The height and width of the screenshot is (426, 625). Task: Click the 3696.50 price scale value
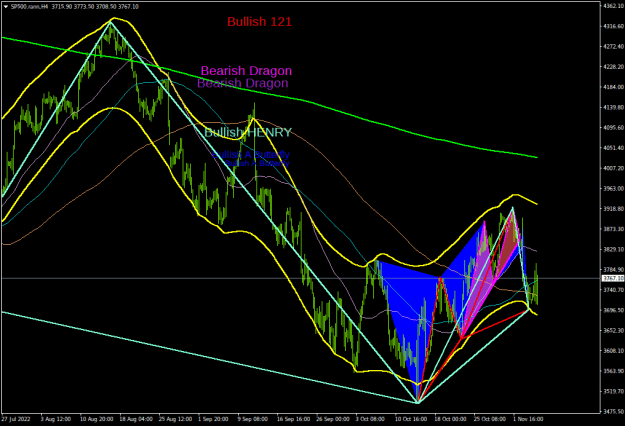point(613,310)
